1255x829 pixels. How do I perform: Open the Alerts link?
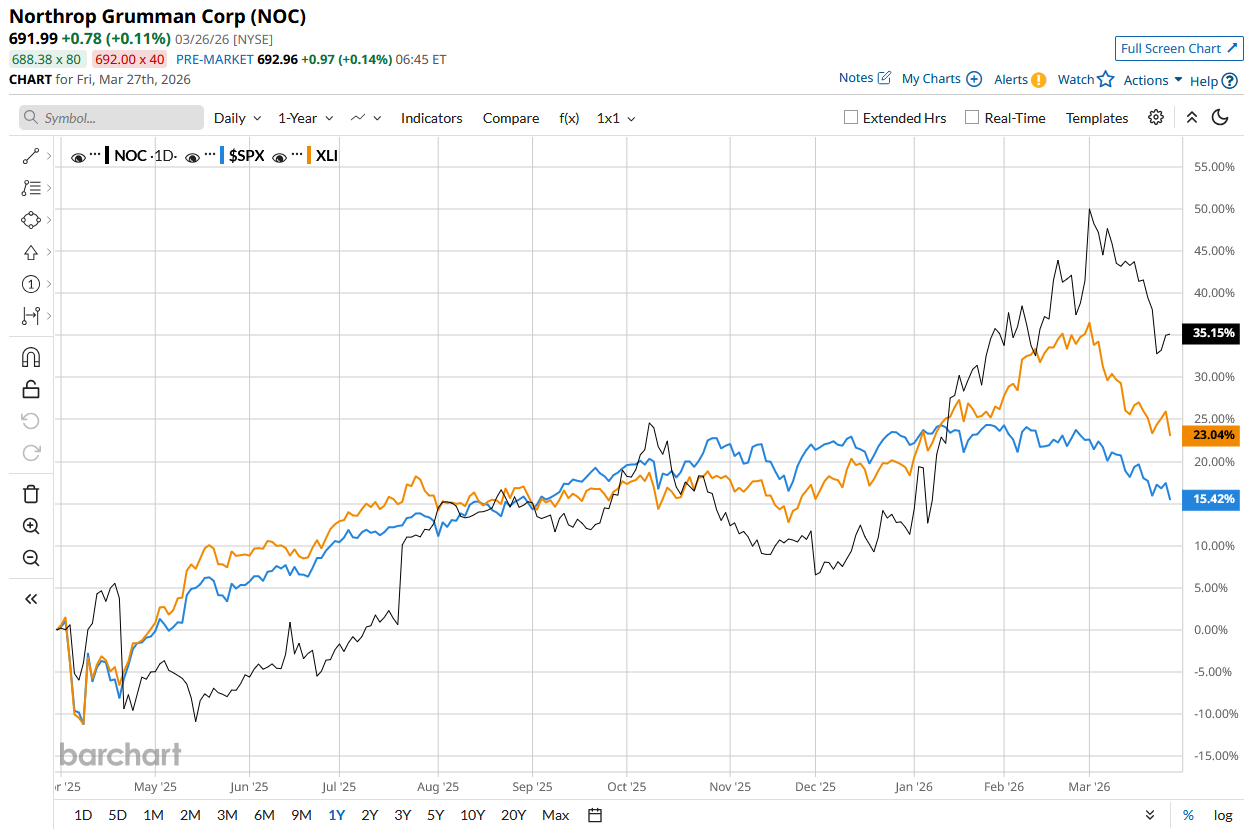[1011, 79]
